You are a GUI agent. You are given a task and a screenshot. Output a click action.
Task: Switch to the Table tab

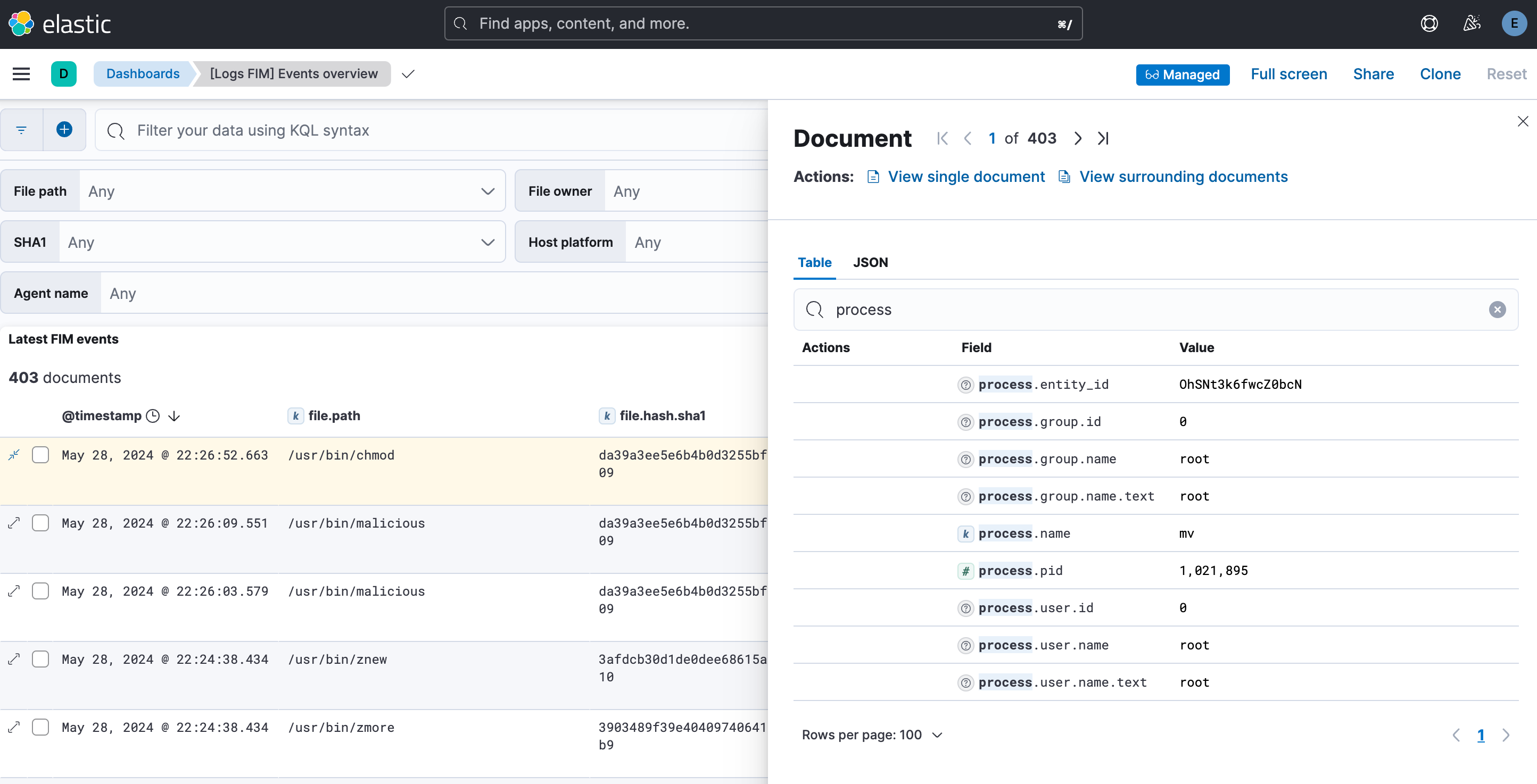pyautogui.click(x=814, y=262)
